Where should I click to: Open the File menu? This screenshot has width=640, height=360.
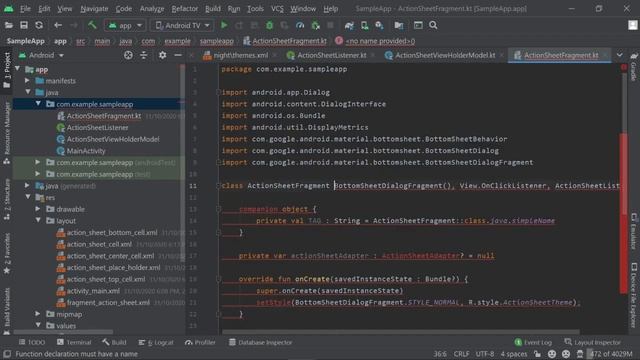click(25, 9)
